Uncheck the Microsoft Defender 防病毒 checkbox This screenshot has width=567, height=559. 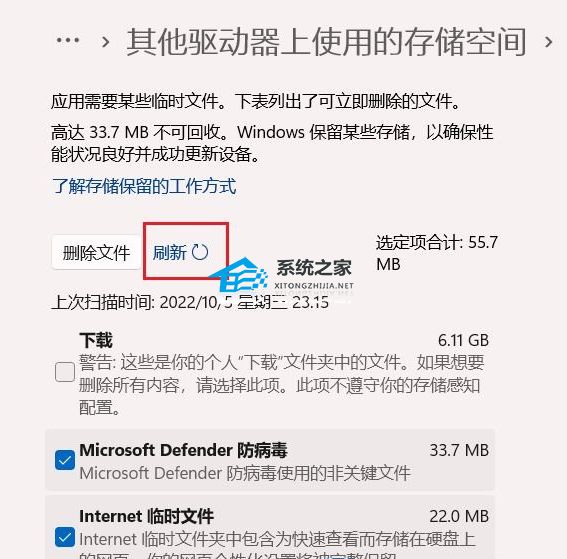pyautogui.click(x=65, y=460)
